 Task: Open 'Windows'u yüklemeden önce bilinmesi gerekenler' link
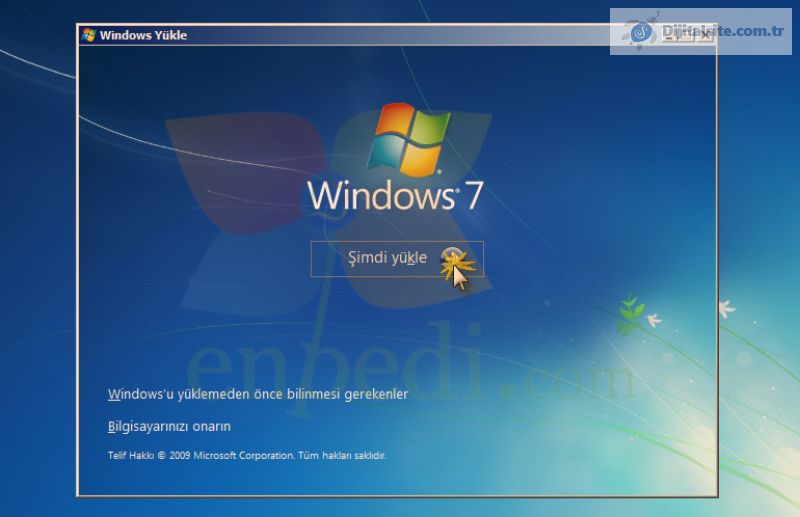click(x=258, y=395)
